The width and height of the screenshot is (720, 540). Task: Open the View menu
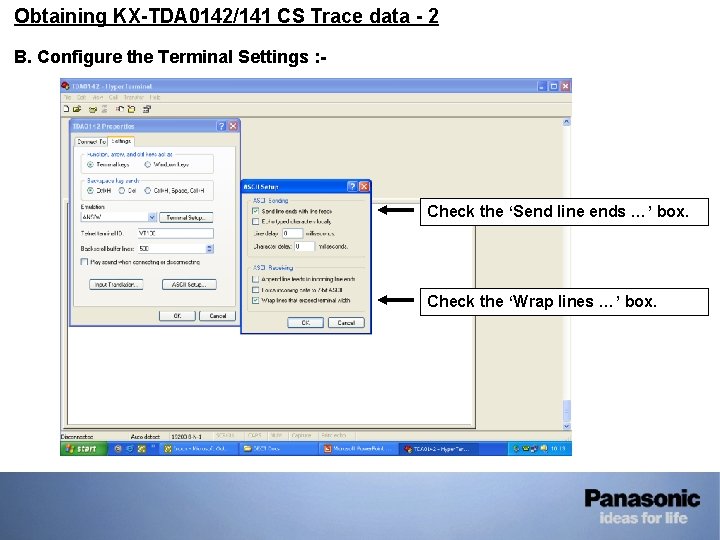98,97
